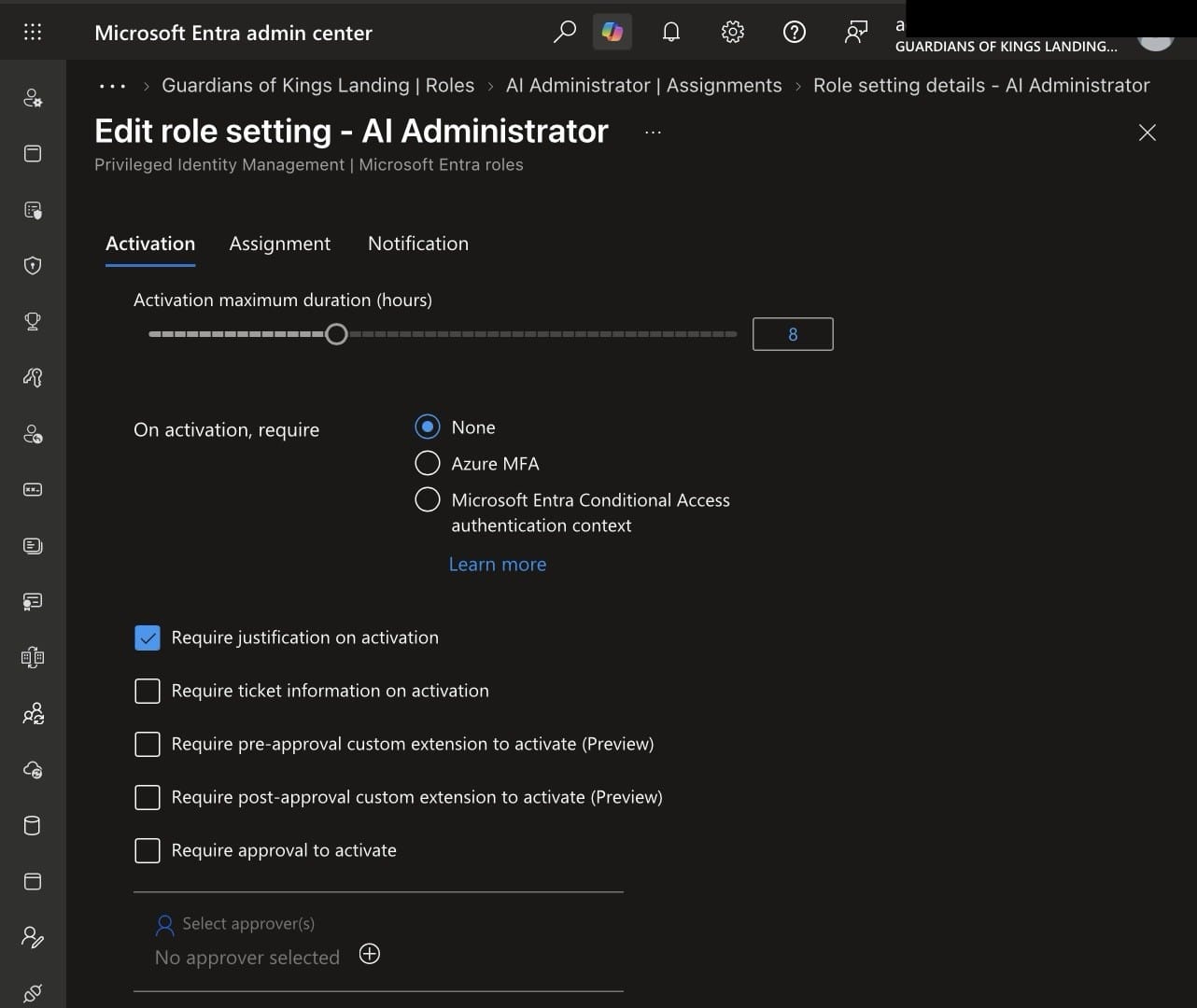Close the Edit role setting pane

coord(1148,133)
